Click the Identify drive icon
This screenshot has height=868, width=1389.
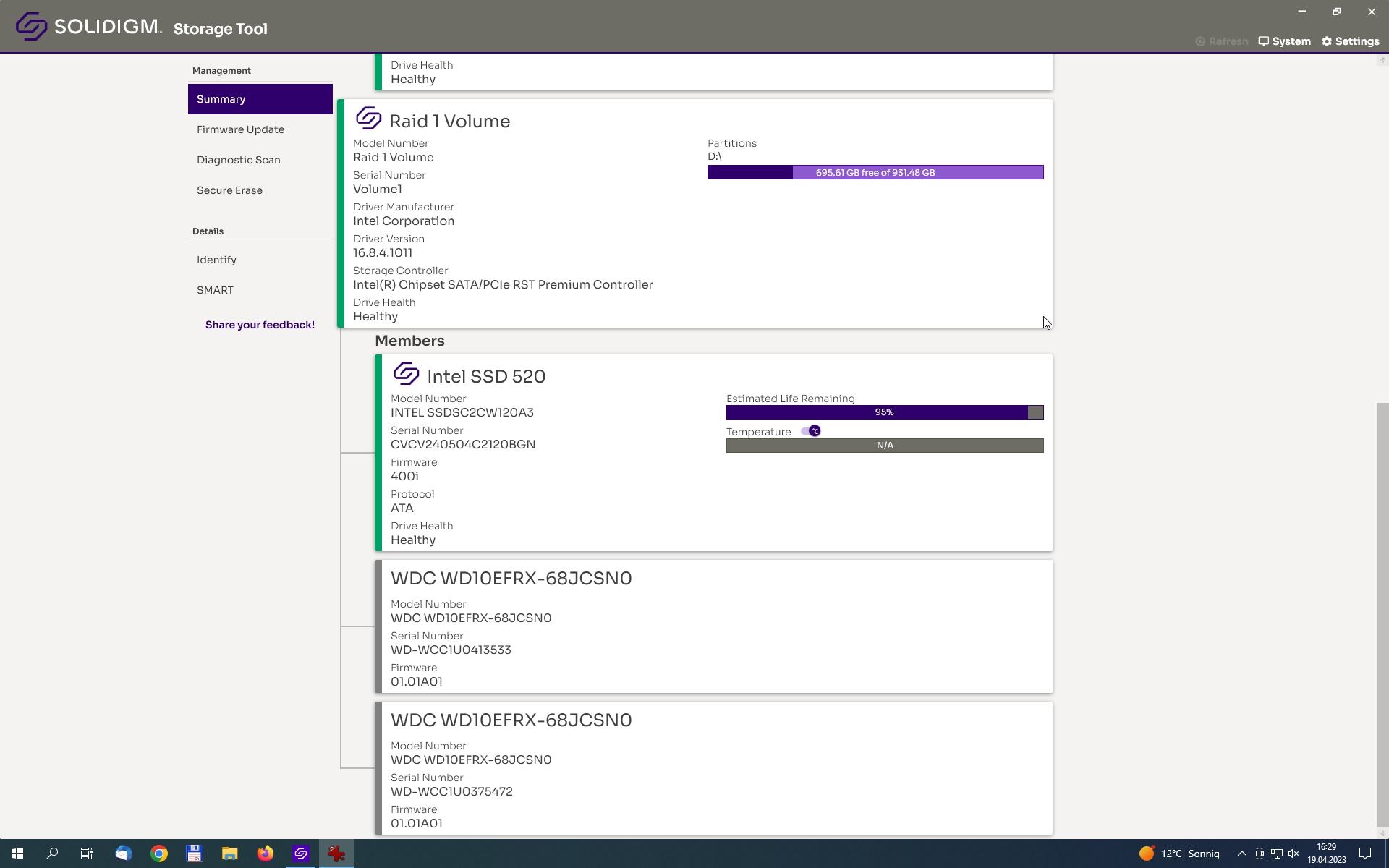216,259
